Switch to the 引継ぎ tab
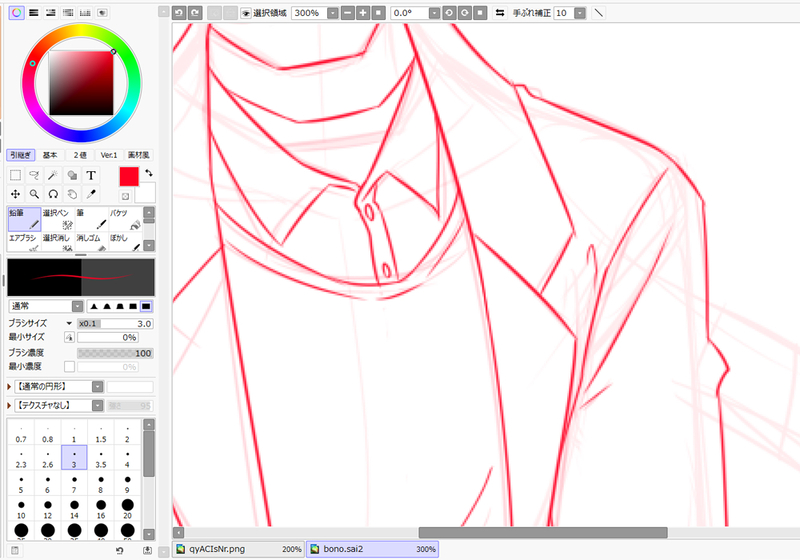 [21, 155]
